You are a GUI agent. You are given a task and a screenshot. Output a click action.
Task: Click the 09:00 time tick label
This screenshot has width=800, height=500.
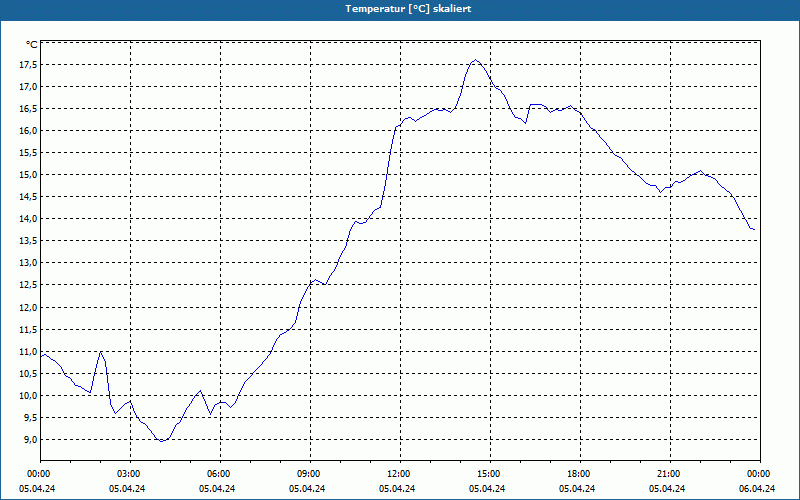pyautogui.click(x=307, y=473)
